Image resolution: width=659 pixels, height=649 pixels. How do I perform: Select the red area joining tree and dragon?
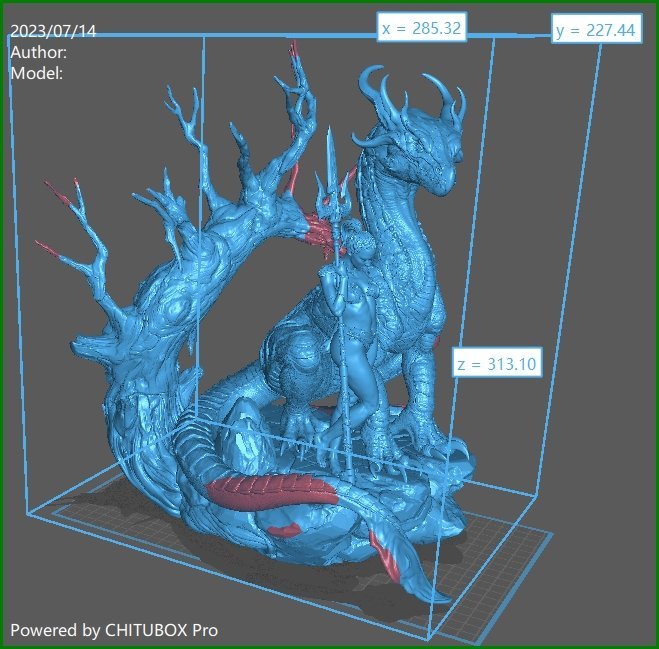[318, 232]
